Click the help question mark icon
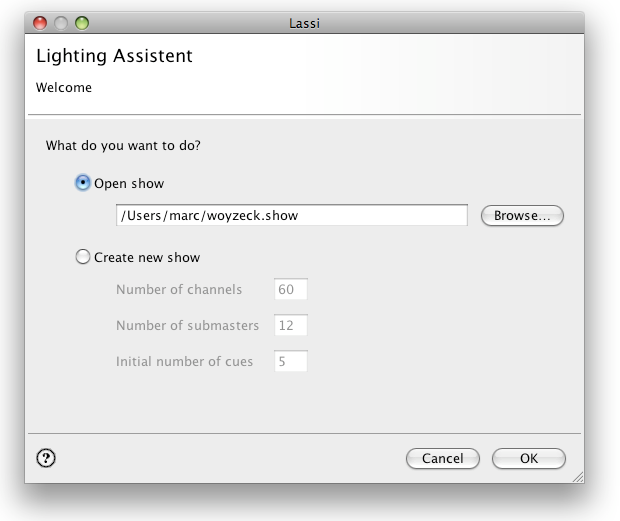Viewport: 620px width, 521px height. (x=46, y=458)
